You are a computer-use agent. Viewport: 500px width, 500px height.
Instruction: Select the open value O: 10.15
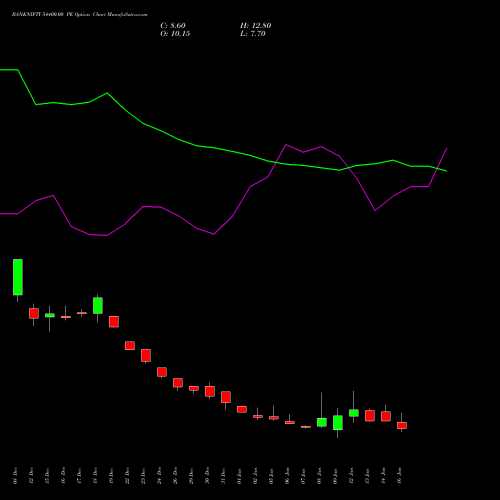[x=175, y=34]
